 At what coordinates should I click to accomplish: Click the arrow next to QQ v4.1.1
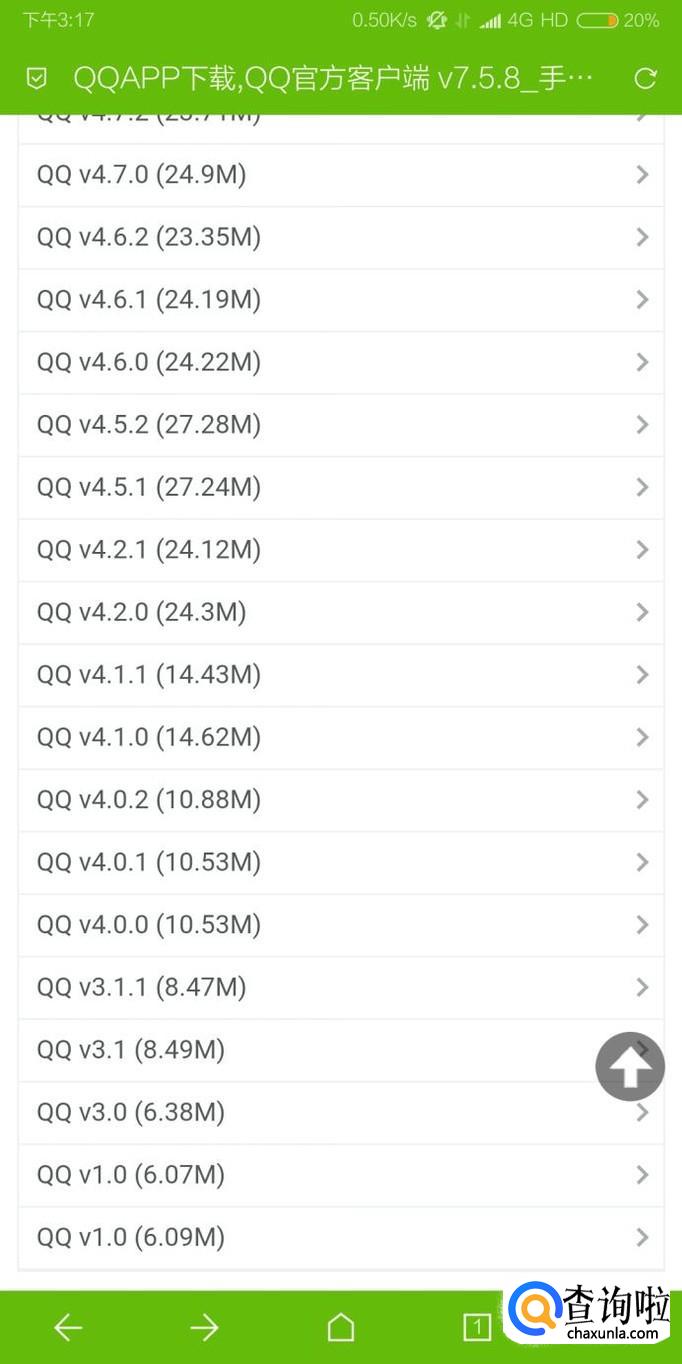[x=643, y=675]
